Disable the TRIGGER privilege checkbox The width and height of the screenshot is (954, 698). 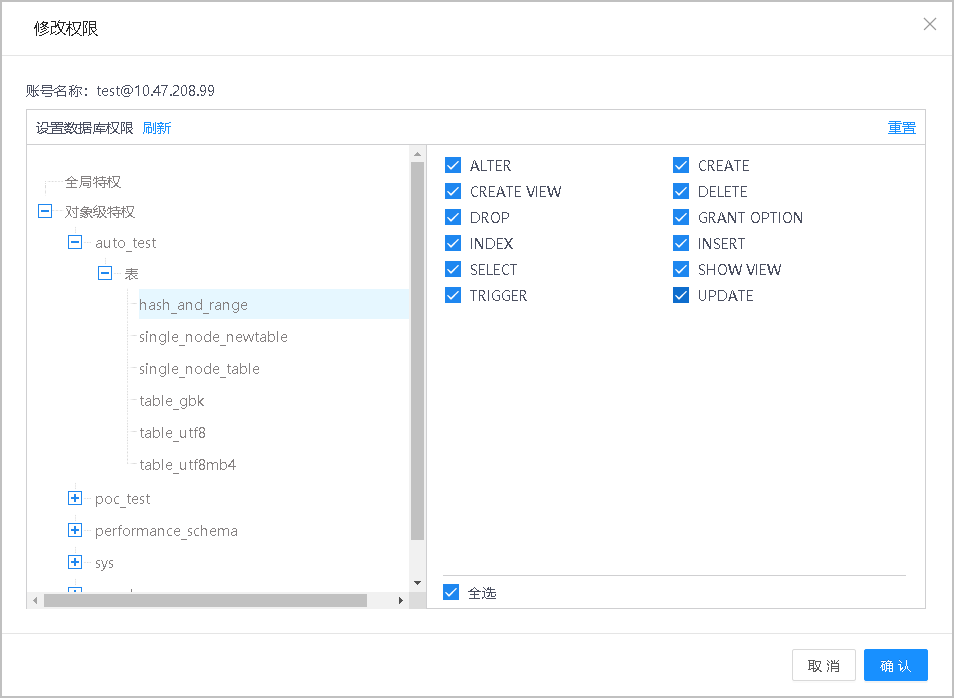tap(453, 296)
